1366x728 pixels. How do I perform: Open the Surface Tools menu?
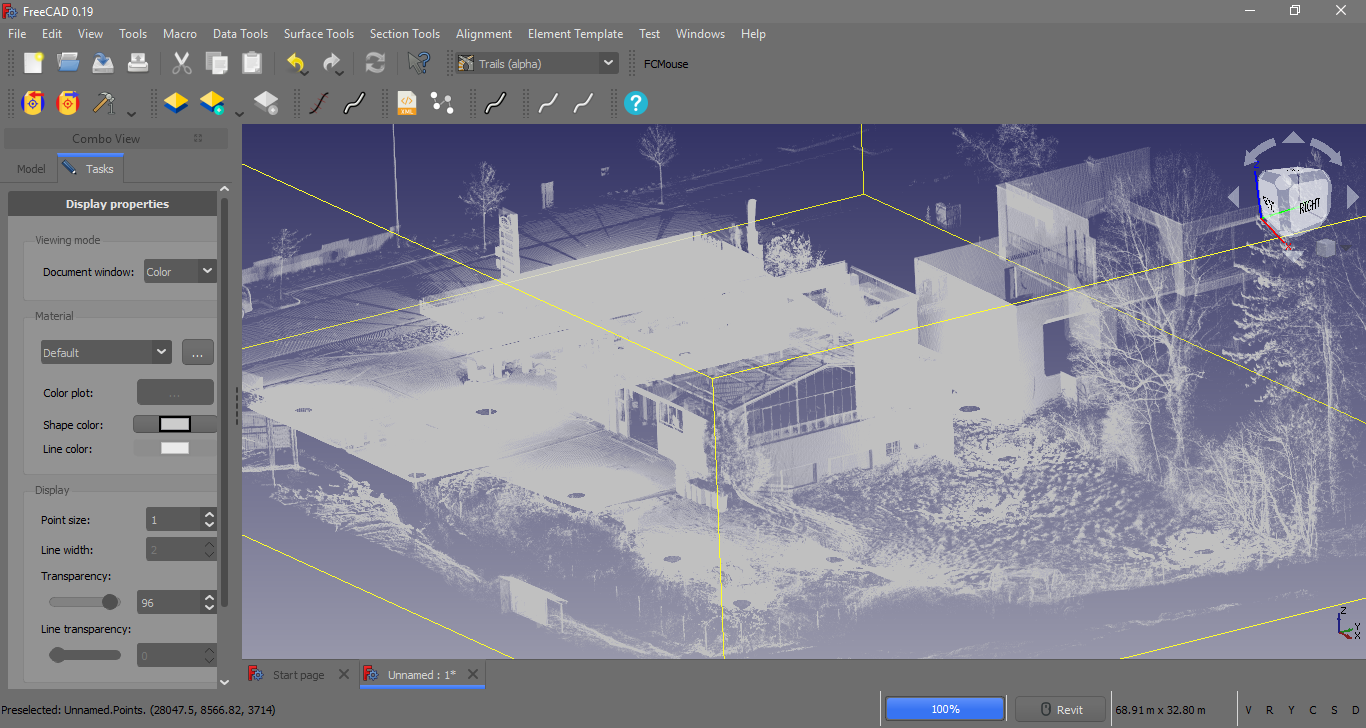click(318, 34)
